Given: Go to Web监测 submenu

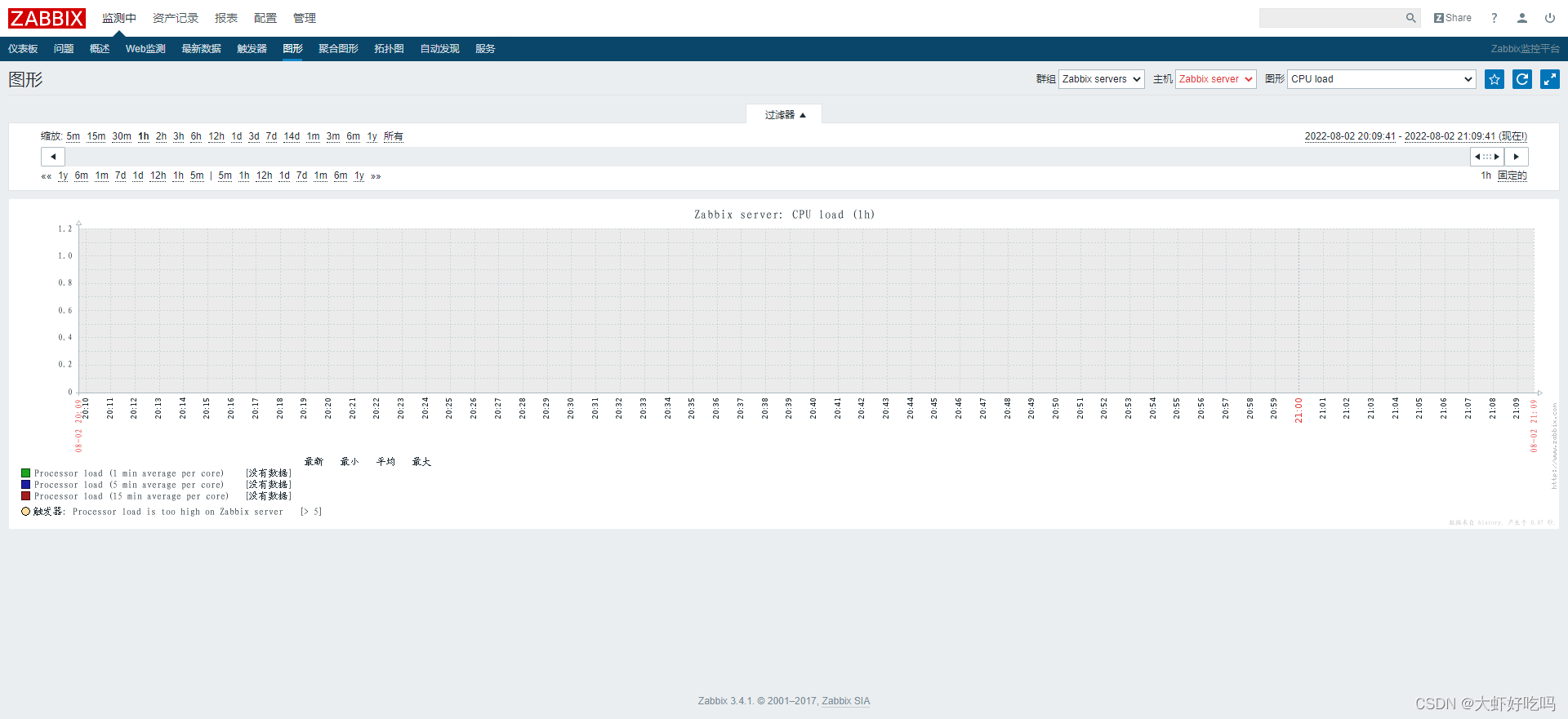Looking at the screenshot, I should [145, 49].
